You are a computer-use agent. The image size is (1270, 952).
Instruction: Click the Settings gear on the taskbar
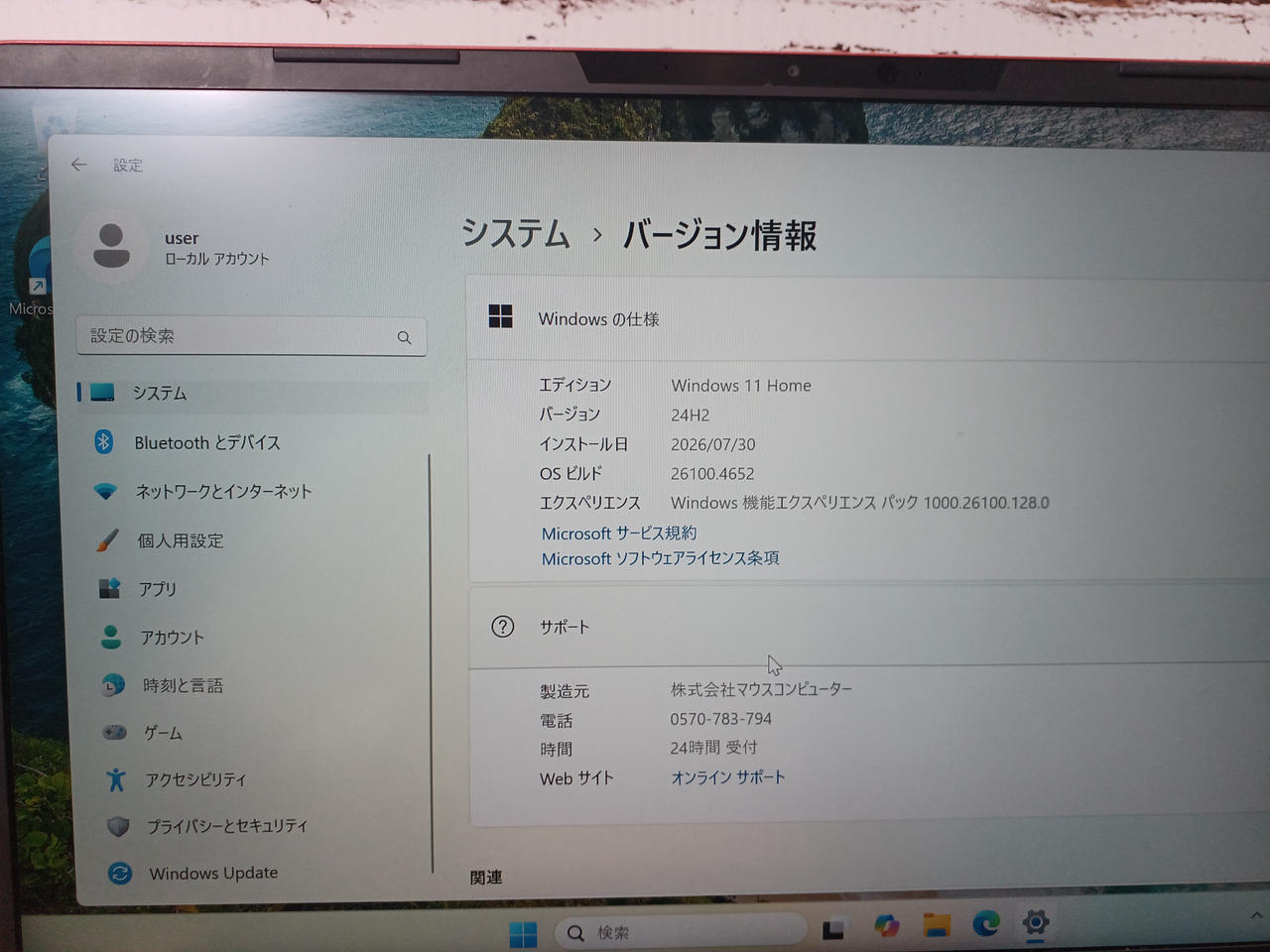(1035, 922)
